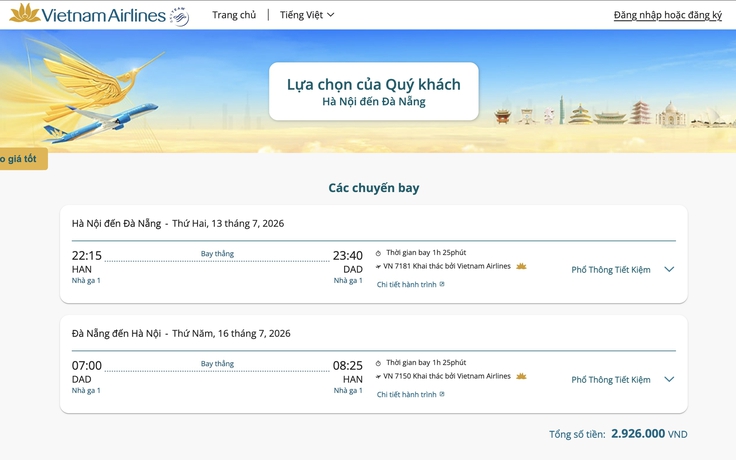
Task: Click VN 7181 Khai thác bởi Vietnam Airlines text
Action: (x=447, y=266)
